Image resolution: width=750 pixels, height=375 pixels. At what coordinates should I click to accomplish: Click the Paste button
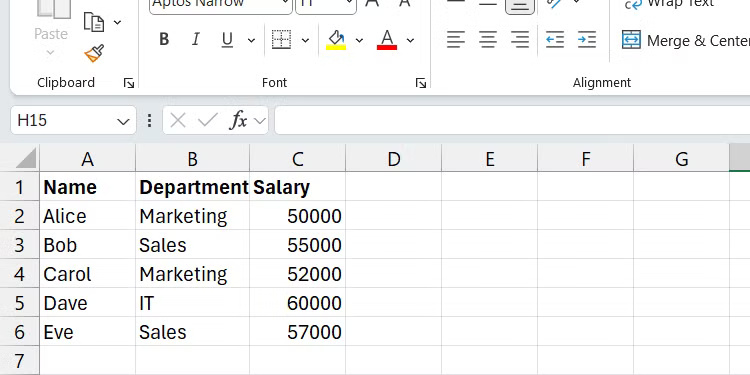pos(51,21)
